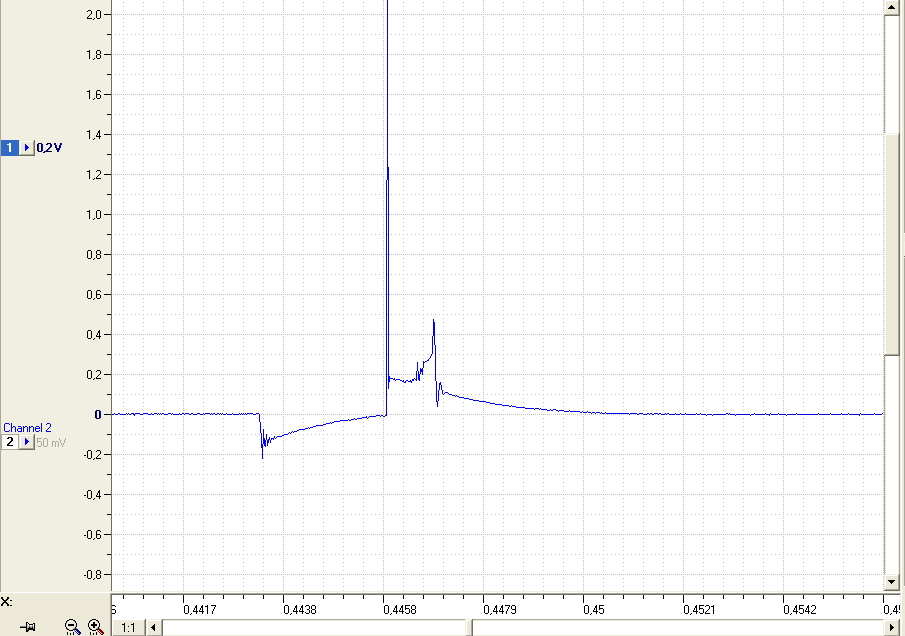Screen dimensions: 905x636
Task: Click the 0,4458 tick label on the time axis
Action: click(x=400, y=609)
